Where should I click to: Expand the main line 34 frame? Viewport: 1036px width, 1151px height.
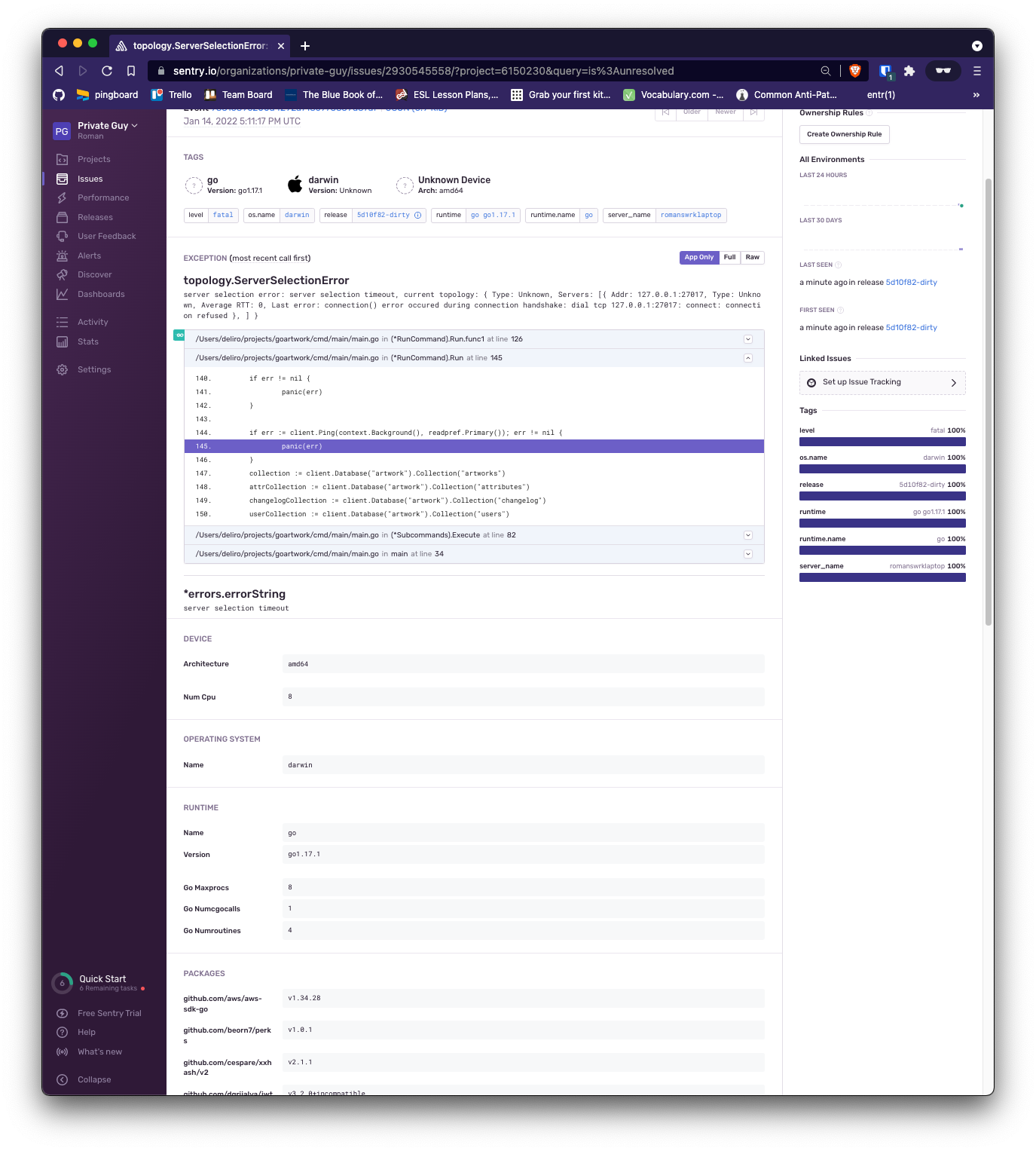point(748,554)
